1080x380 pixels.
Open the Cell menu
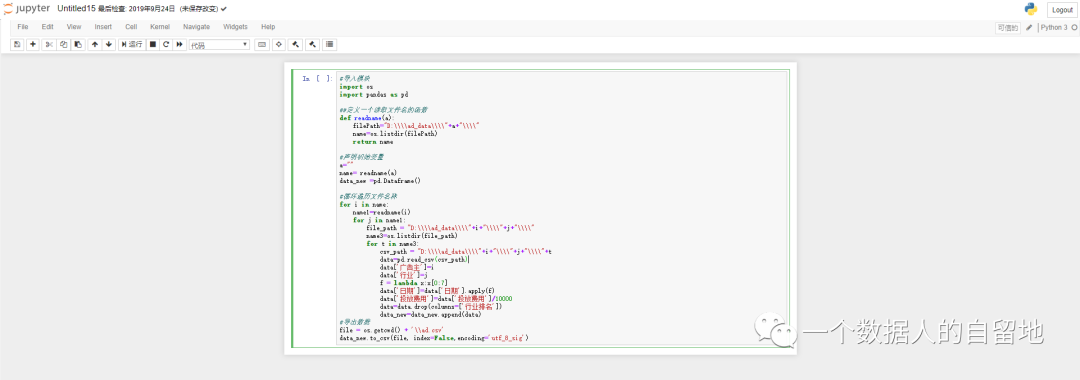pos(131,27)
